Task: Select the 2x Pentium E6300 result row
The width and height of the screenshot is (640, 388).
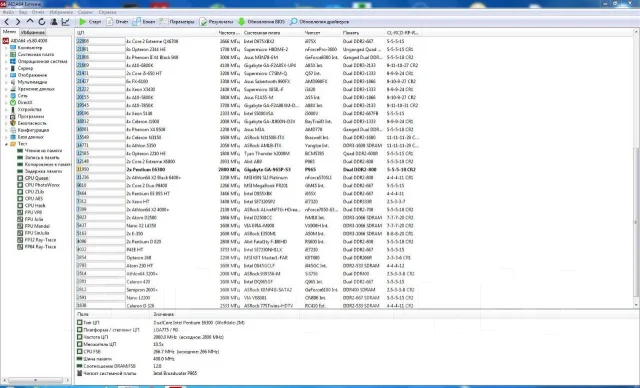Action: pyautogui.click(x=248, y=169)
